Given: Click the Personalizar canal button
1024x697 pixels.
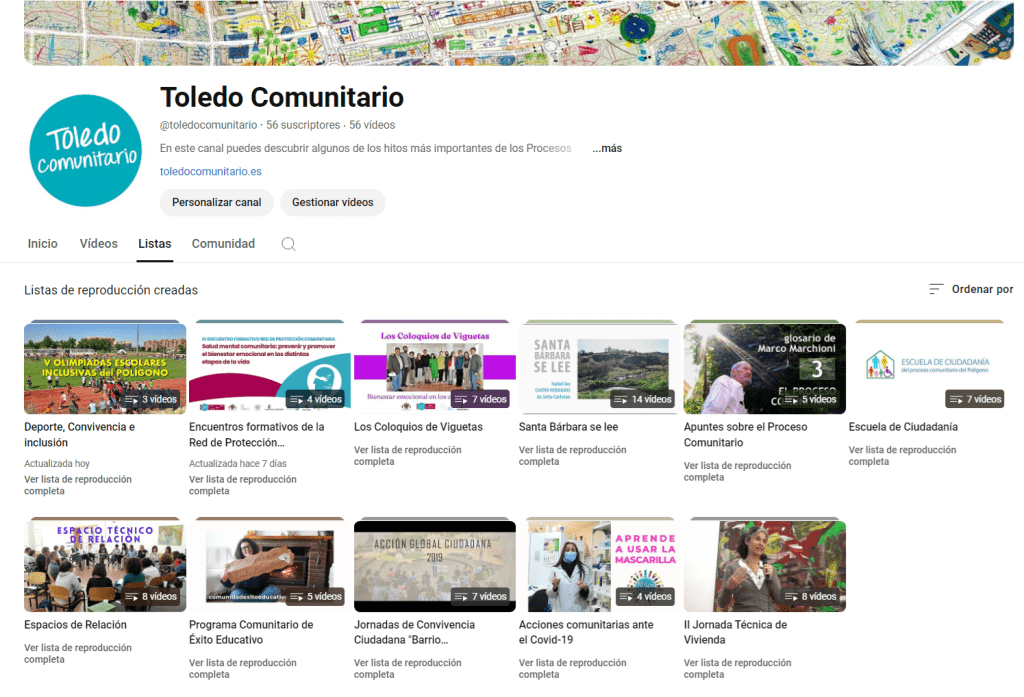Looking at the screenshot, I should (216, 203).
